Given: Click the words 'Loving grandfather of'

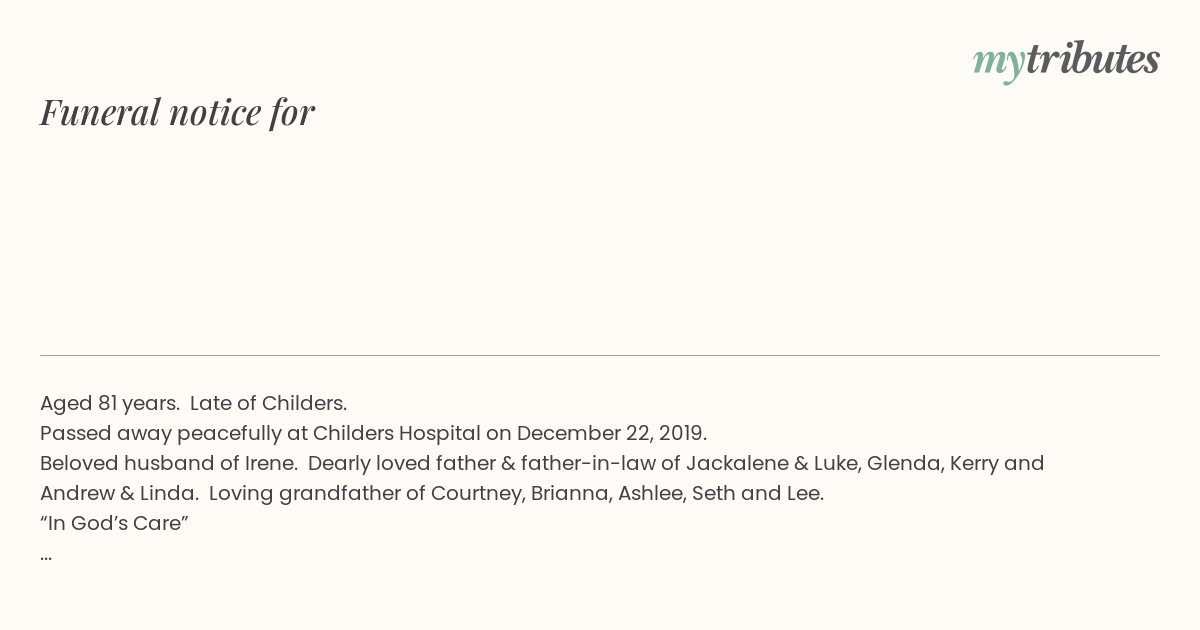Looking at the screenshot, I should point(309,494).
